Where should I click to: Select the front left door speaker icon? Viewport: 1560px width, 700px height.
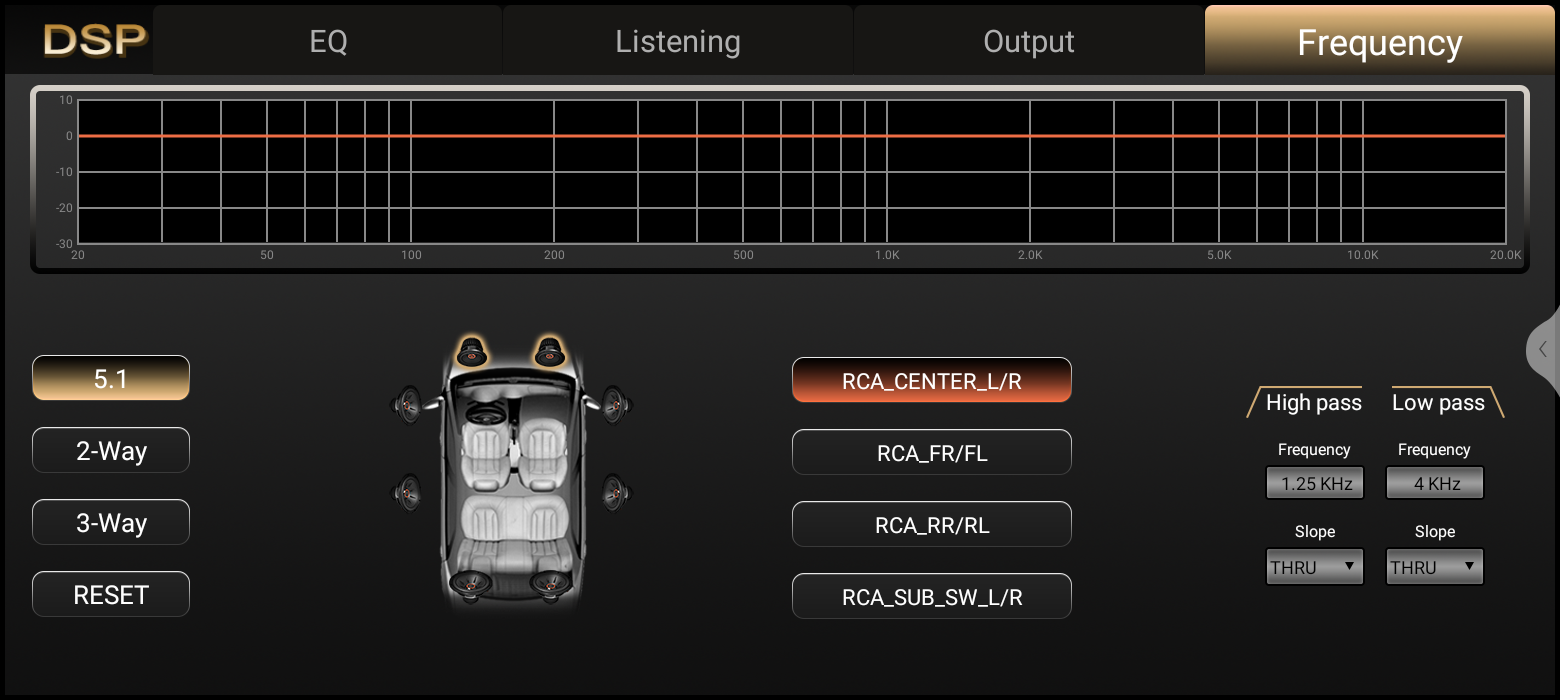click(407, 404)
